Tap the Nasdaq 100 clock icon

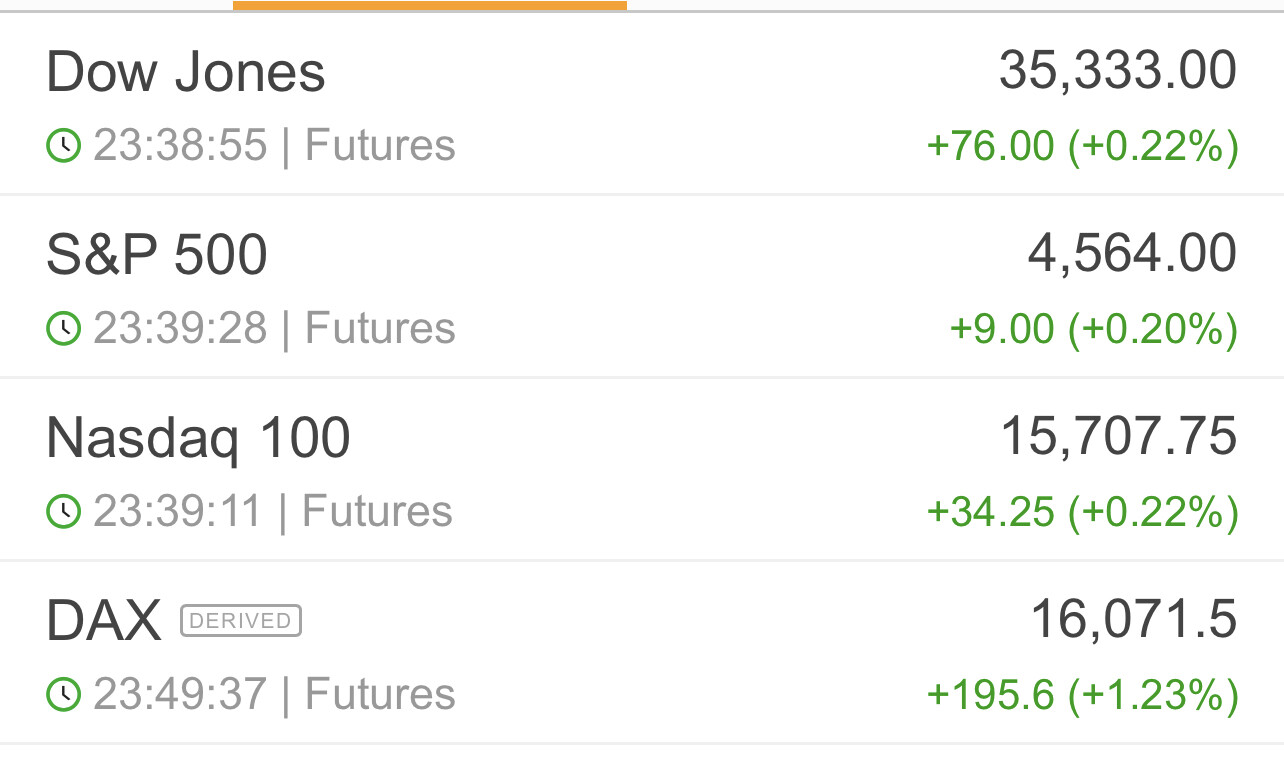click(x=63, y=512)
